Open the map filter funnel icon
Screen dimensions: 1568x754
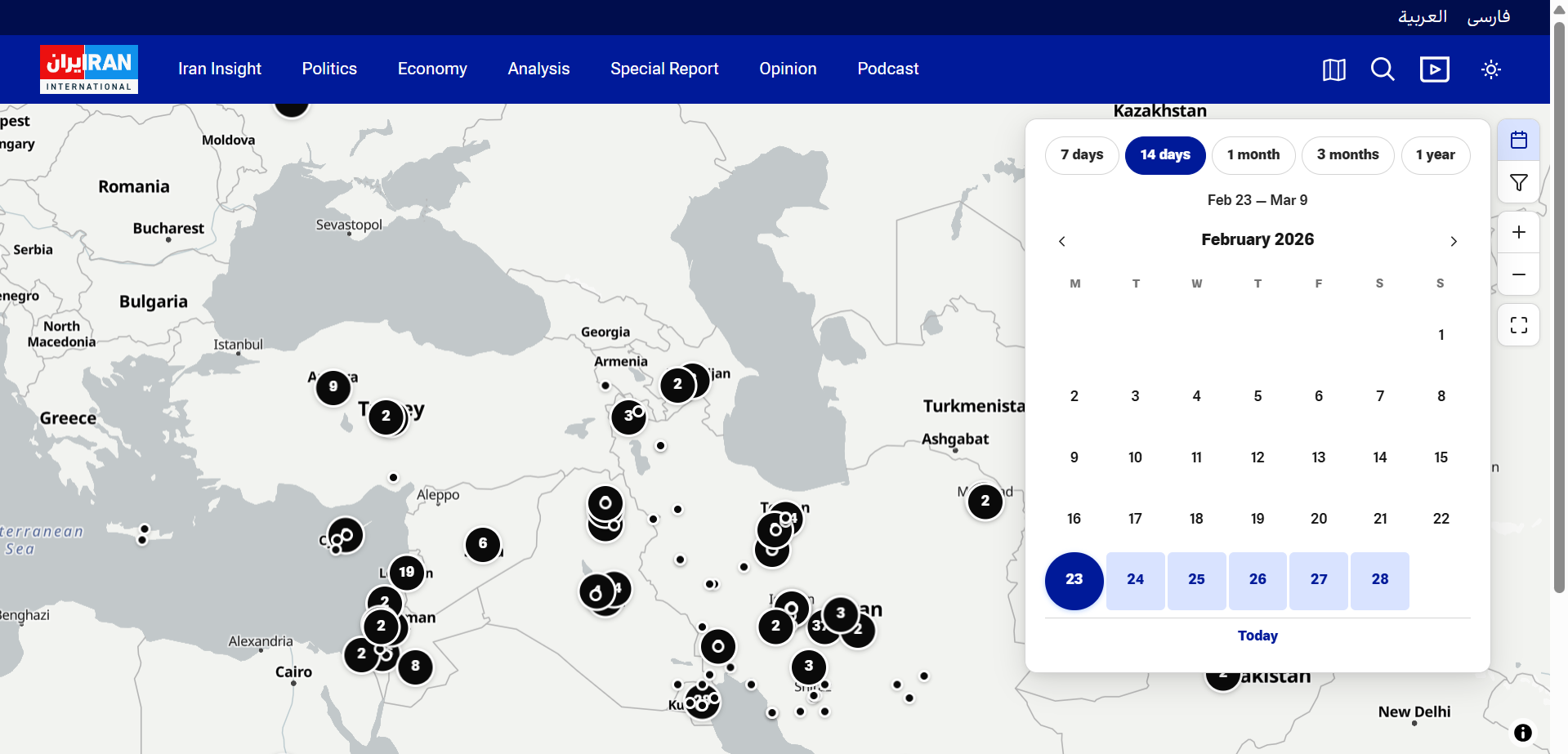tap(1518, 183)
